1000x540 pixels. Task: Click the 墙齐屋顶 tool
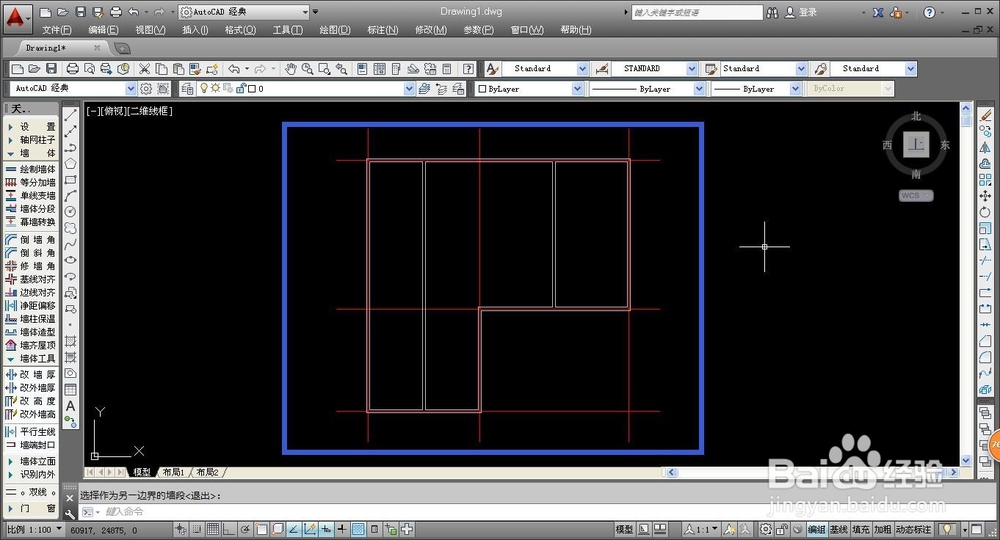point(31,345)
